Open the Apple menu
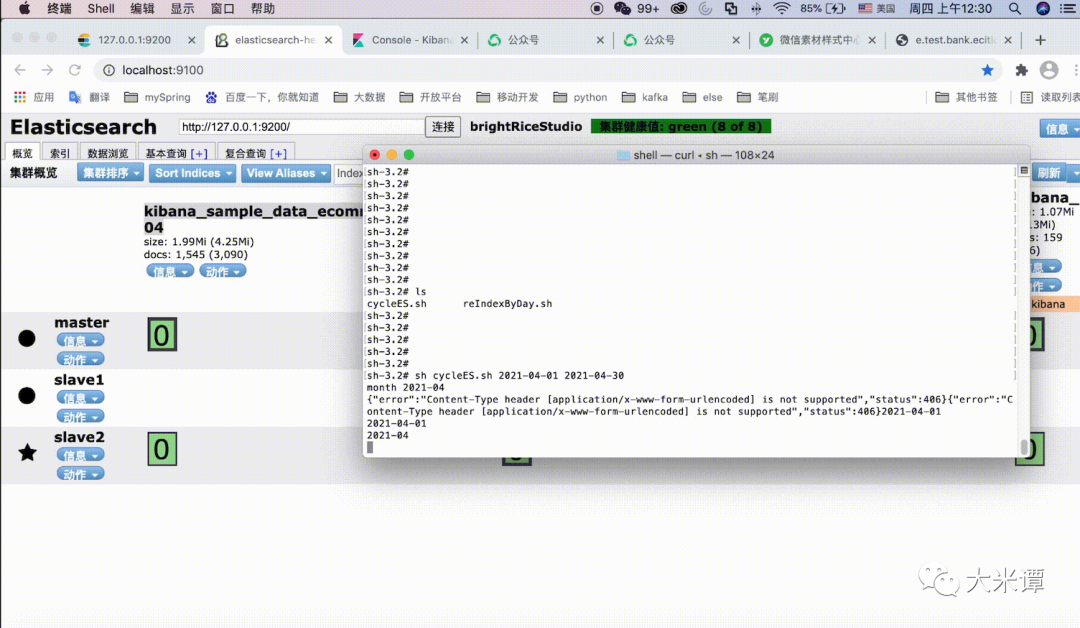This screenshot has height=628, width=1080. tap(24, 8)
